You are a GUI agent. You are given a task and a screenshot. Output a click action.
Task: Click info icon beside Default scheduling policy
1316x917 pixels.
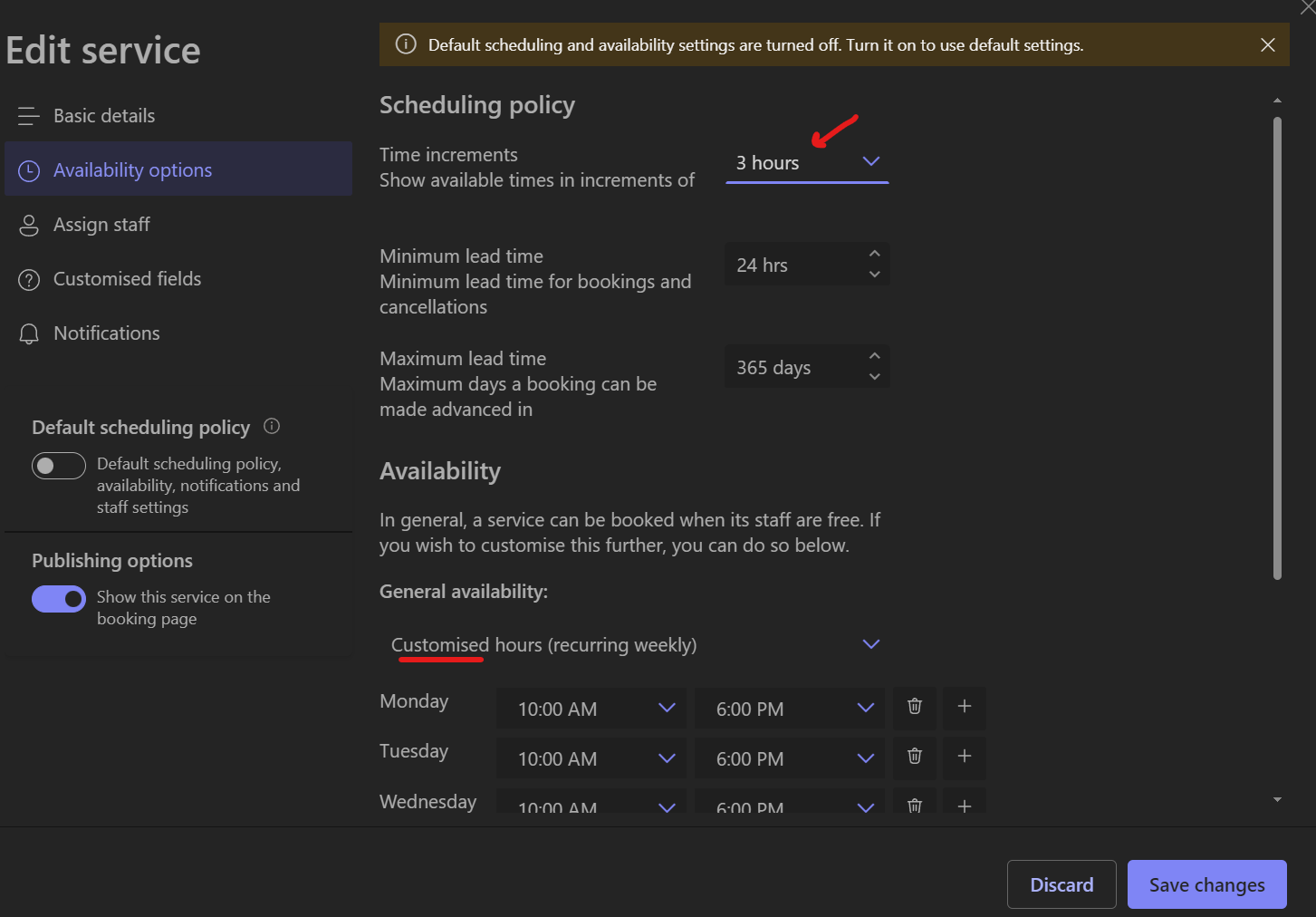click(x=272, y=426)
